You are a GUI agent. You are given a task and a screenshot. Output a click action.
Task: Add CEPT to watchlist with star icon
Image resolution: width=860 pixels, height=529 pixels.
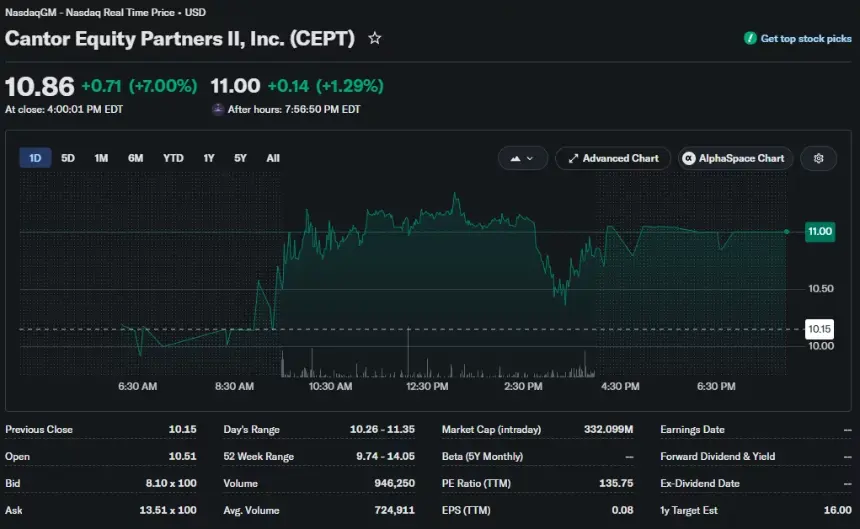point(375,38)
